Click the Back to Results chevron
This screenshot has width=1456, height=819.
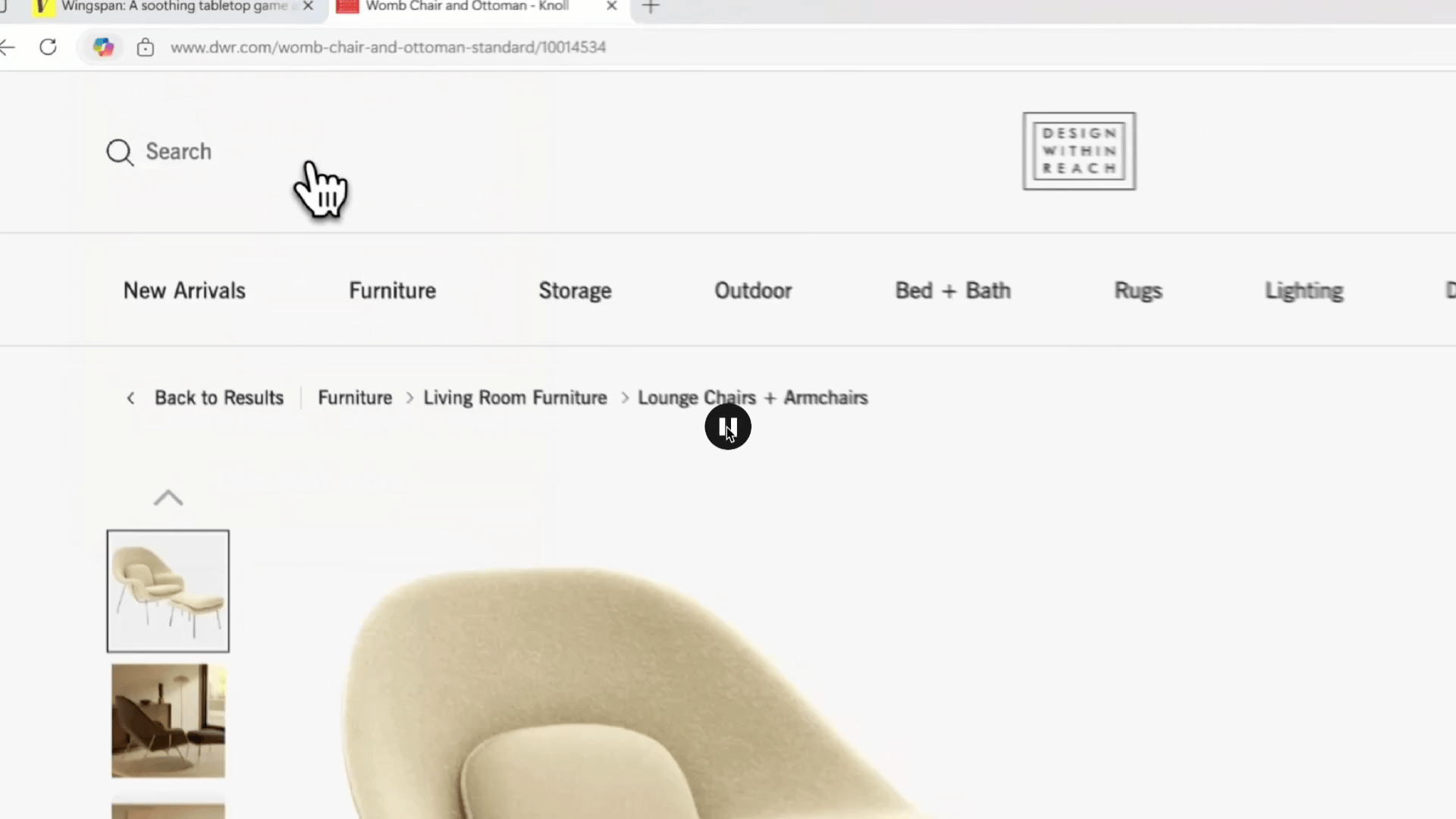[x=130, y=398]
